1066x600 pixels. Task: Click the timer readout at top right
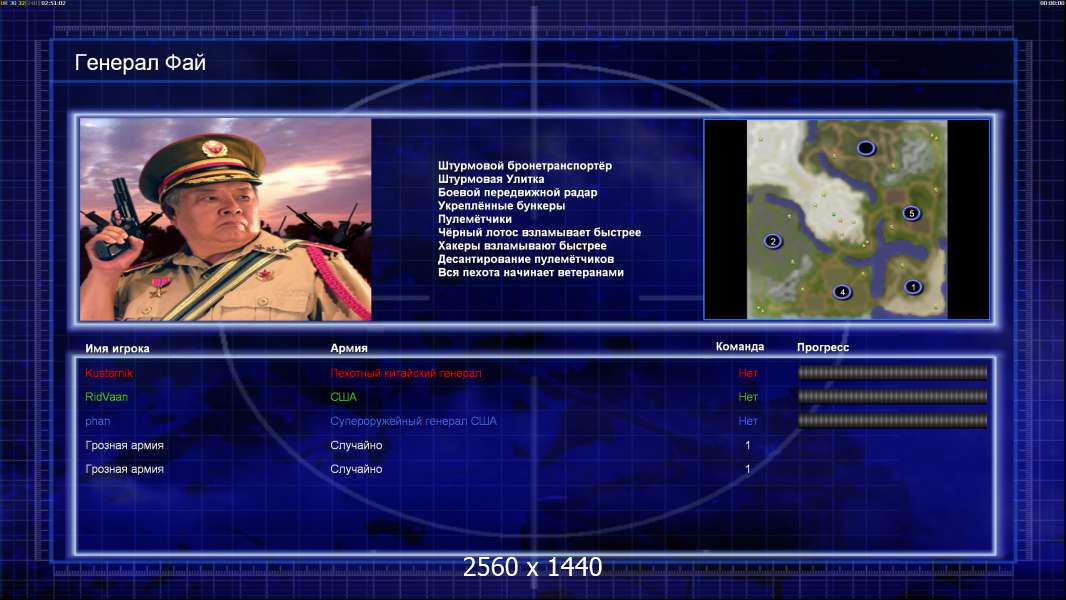[x=1052, y=3]
